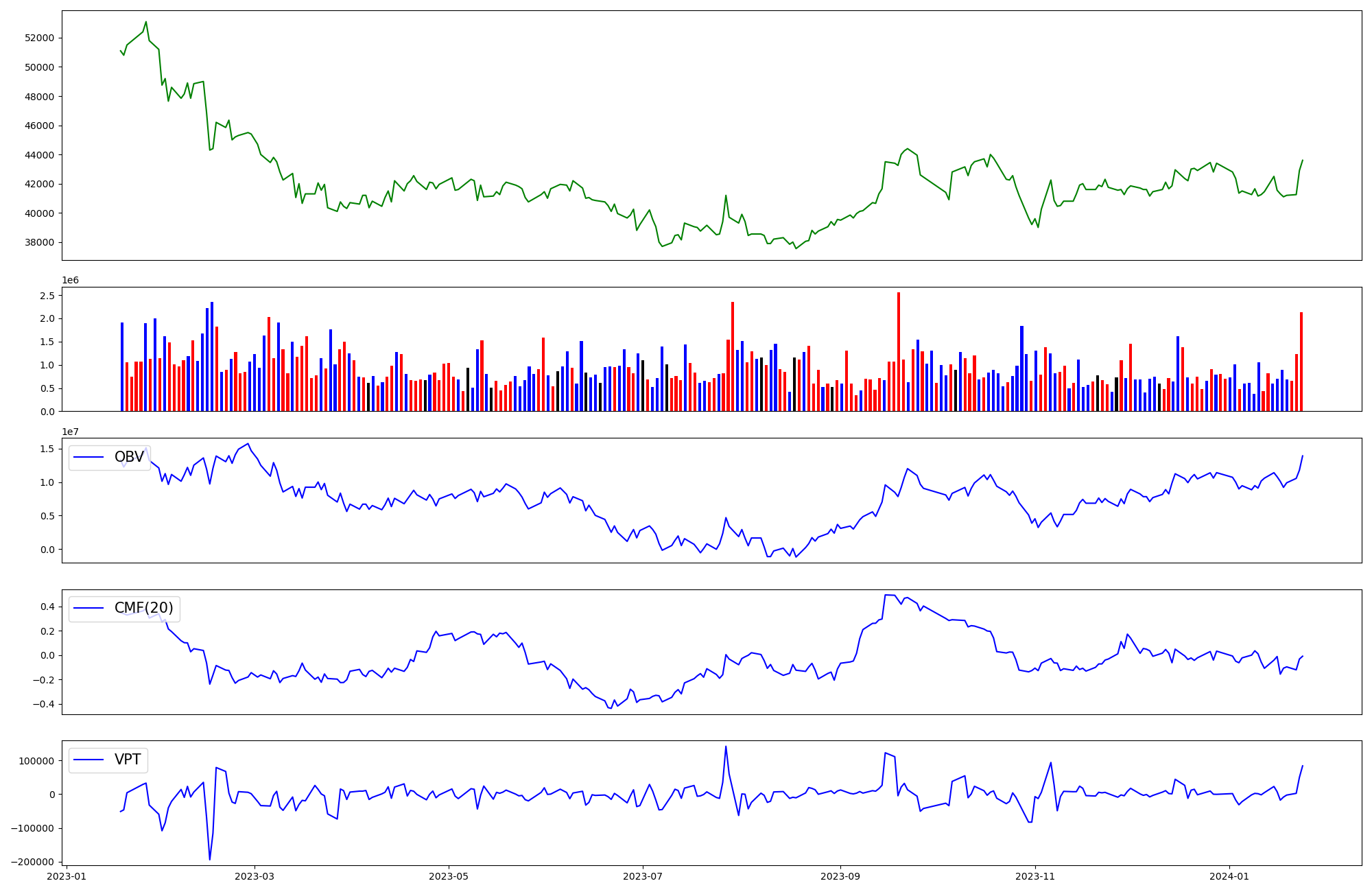The width and height of the screenshot is (1372, 892).
Task: Click the deepest trough of the VPT line
Action: (x=210, y=859)
